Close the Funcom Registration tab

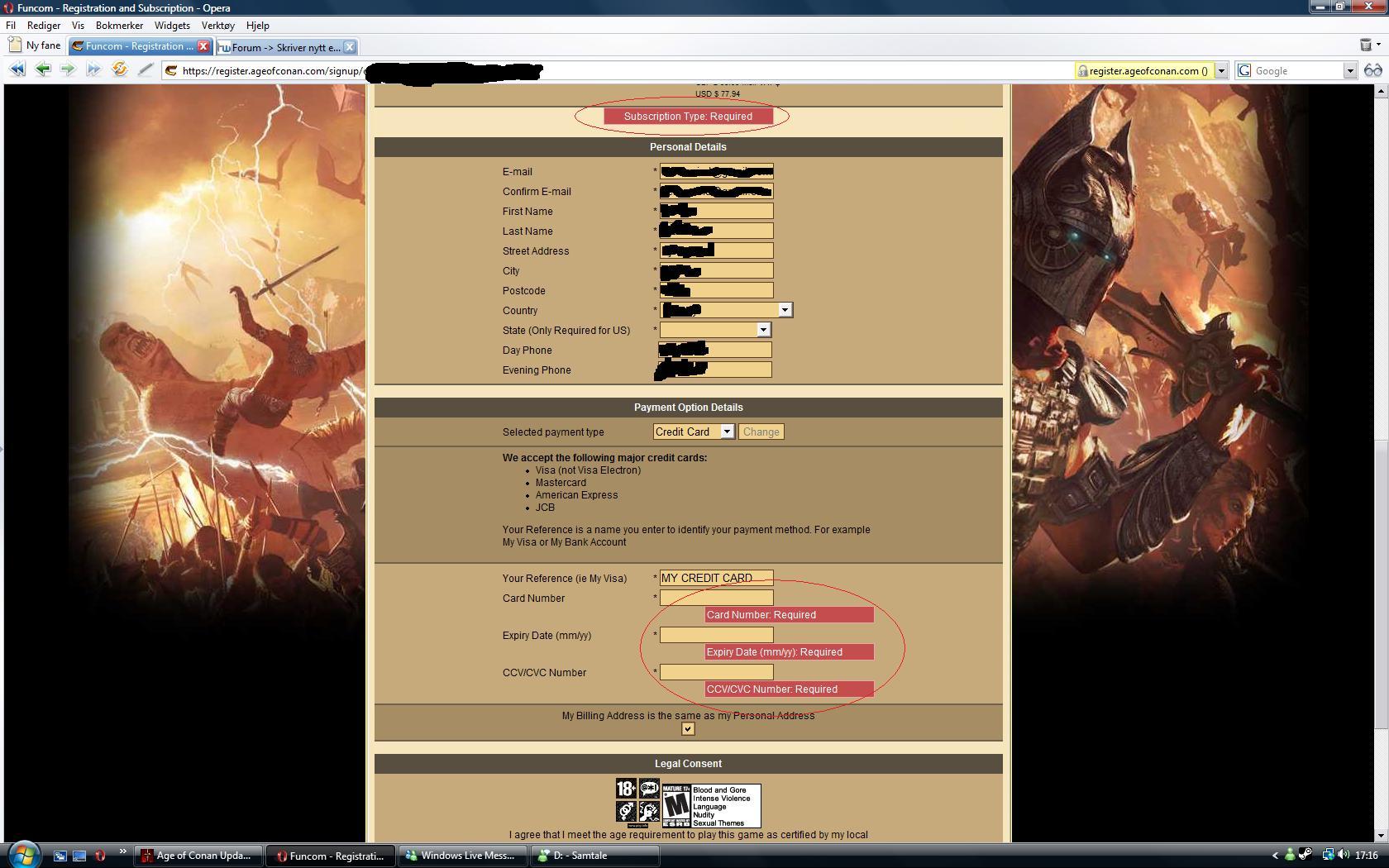(x=203, y=46)
